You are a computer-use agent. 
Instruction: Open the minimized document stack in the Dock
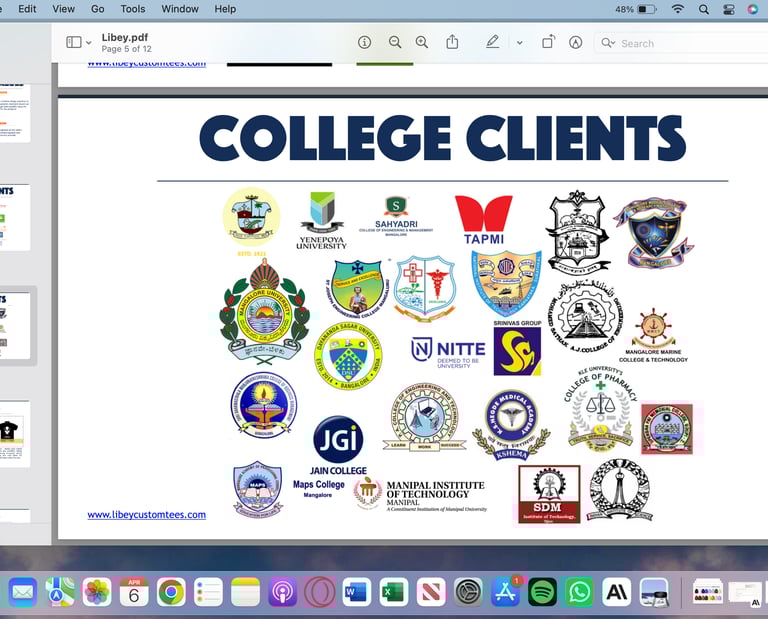click(x=707, y=592)
